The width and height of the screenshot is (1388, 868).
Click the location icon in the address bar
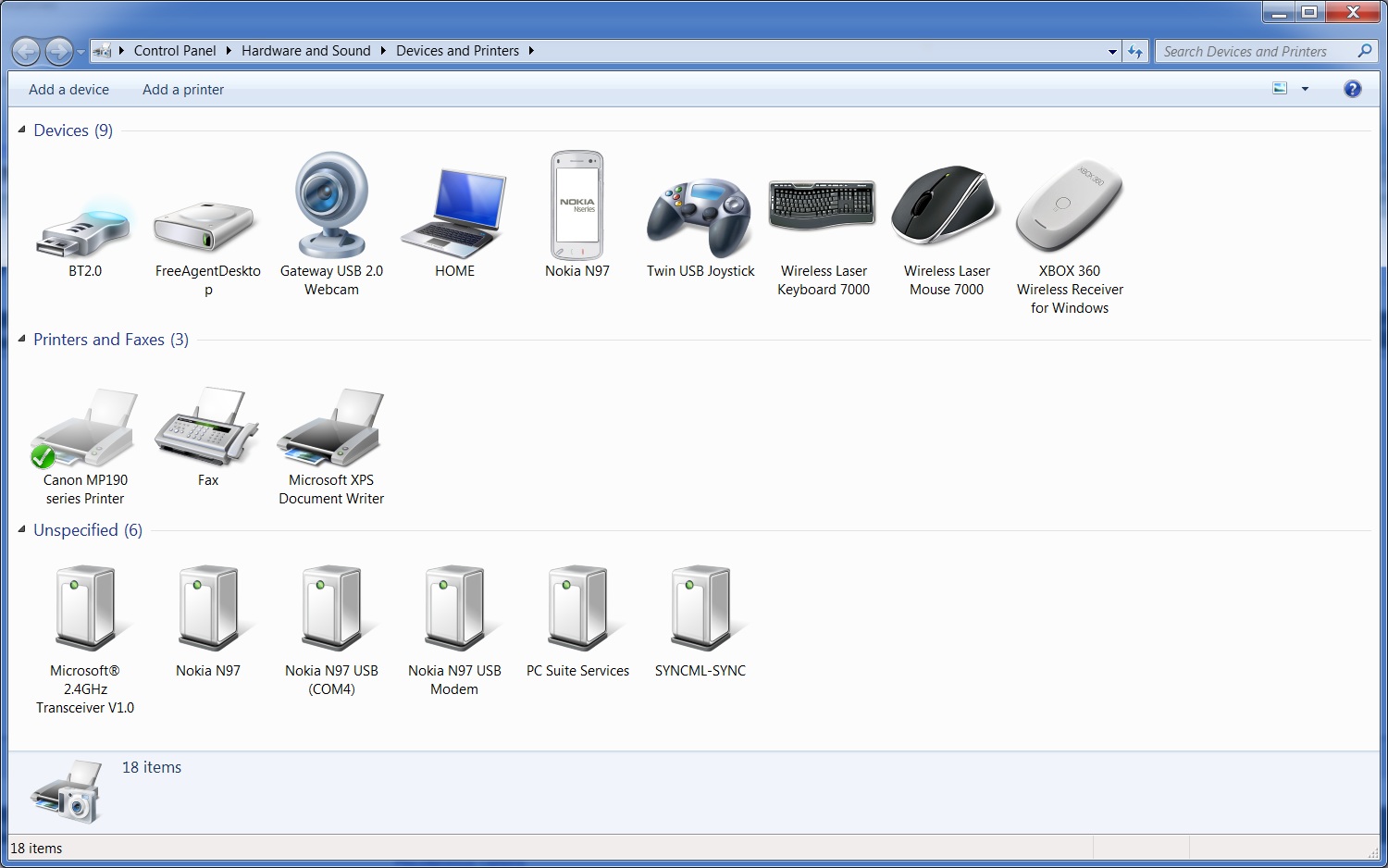pos(102,51)
